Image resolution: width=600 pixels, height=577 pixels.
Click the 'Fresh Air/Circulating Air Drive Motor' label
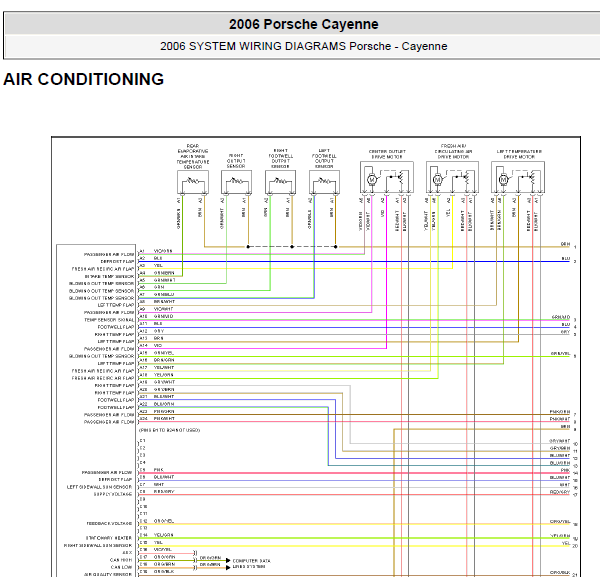click(453, 152)
